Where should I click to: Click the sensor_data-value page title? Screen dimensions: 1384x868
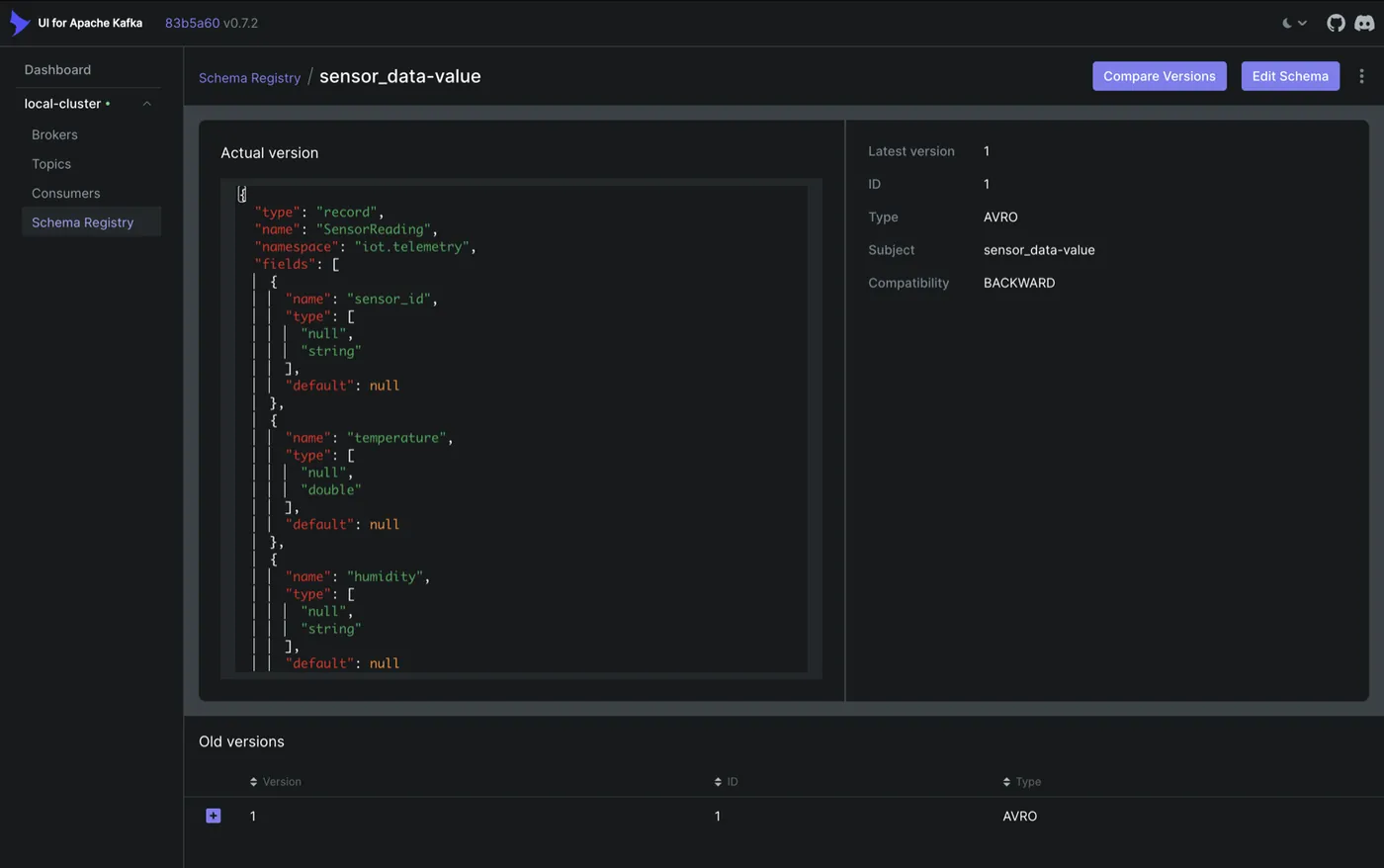pyautogui.click(x=399, y=76)
